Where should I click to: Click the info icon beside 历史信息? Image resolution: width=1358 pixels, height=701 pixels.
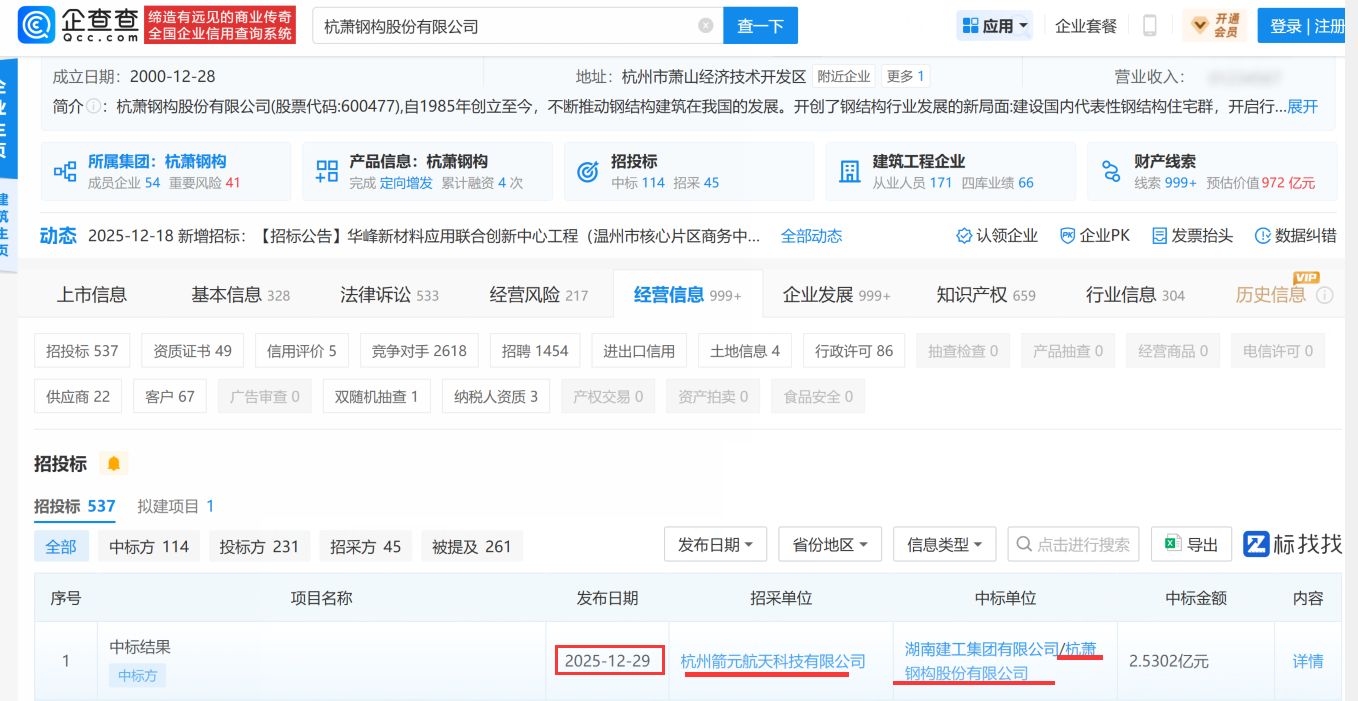click(1325, 295)
